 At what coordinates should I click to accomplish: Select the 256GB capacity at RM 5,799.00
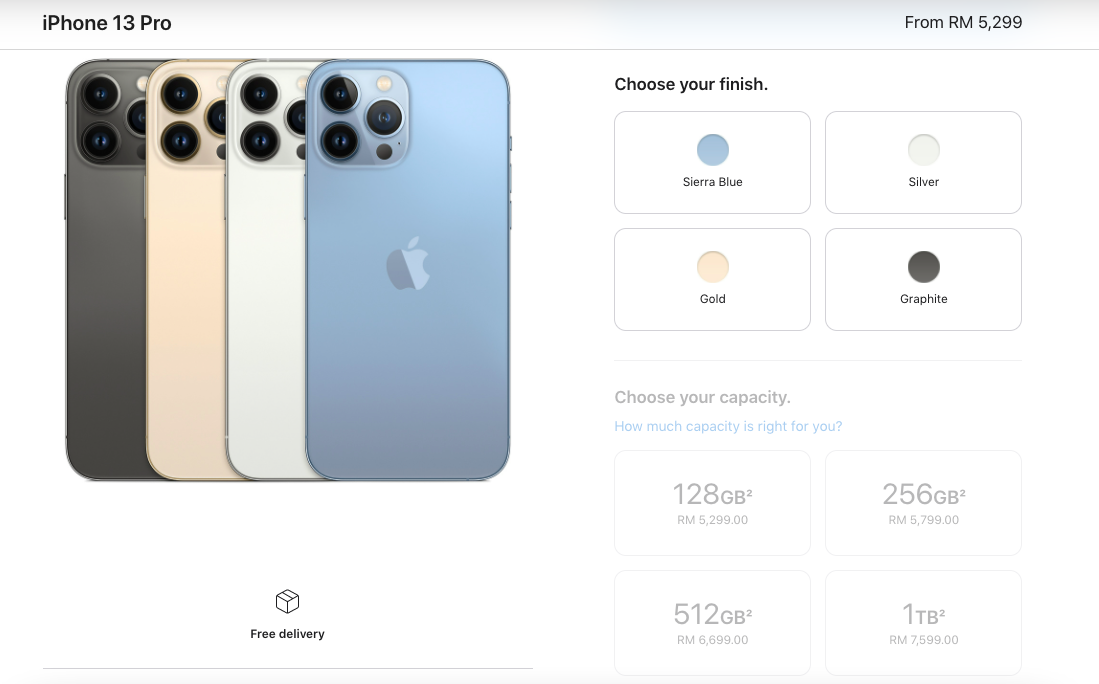(x=923, y=503)
